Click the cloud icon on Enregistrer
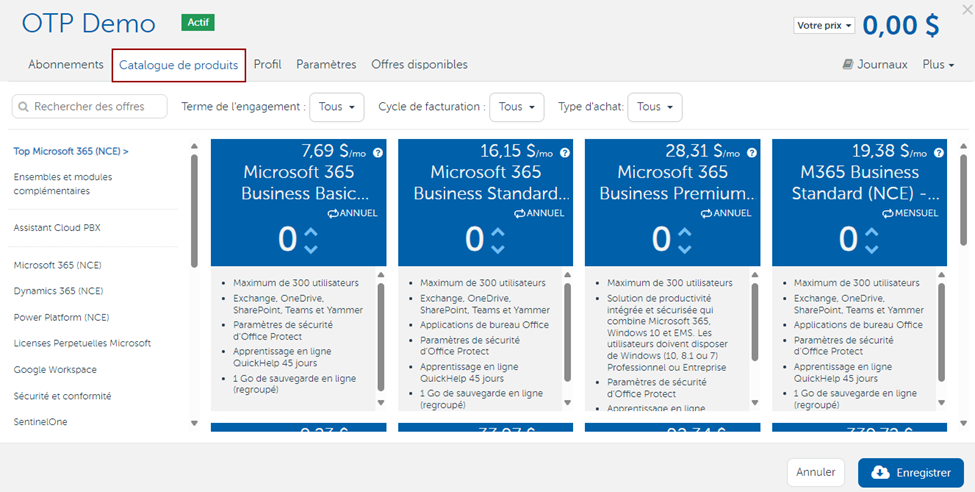This screenshot has height=492, width=975. [x=880, y=473]
